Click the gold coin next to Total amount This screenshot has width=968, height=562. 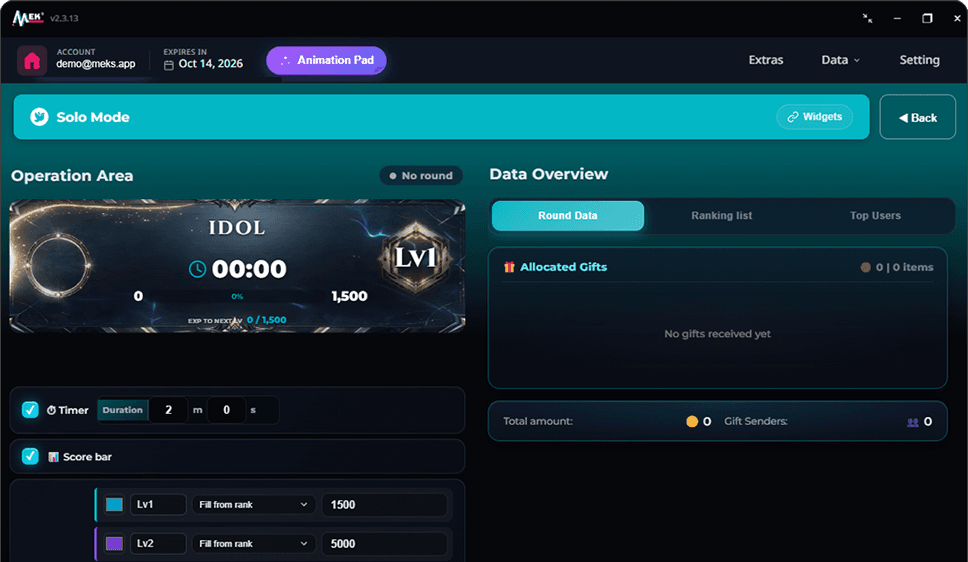click(x=691, y=421)
